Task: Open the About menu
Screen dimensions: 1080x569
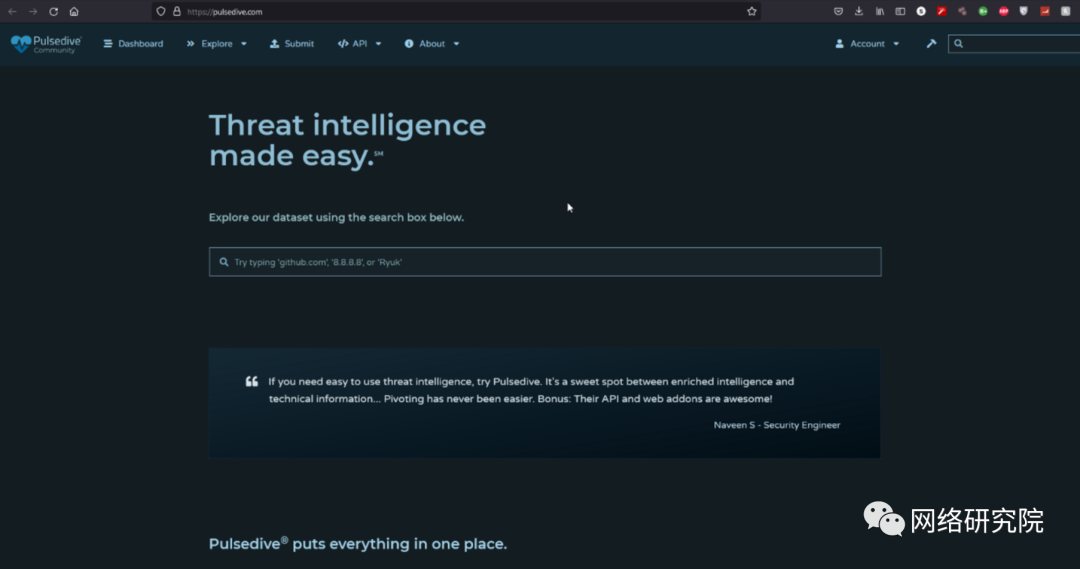Action: tap(432, 43)
